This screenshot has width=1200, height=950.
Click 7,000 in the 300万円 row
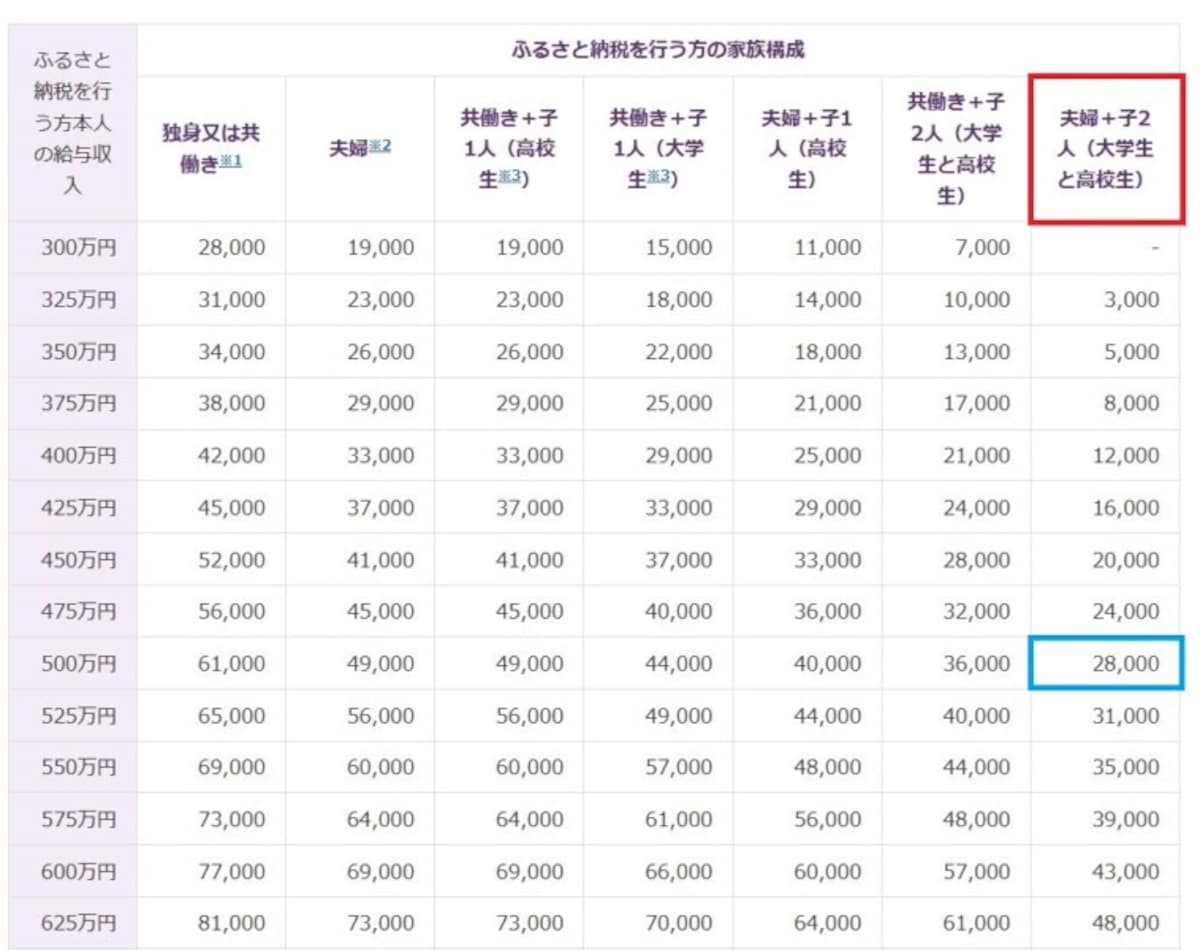[983, 248]
